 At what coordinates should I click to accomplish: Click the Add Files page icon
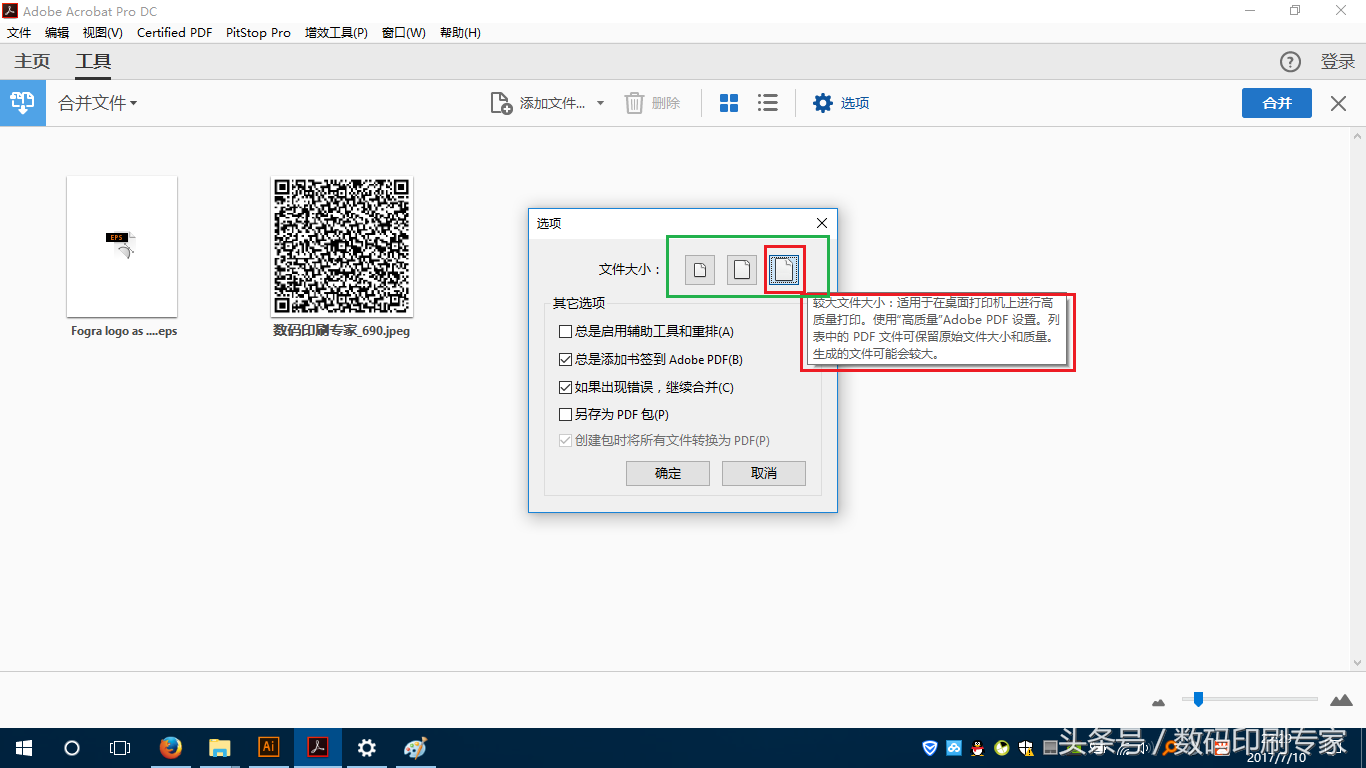pos(501,103)
